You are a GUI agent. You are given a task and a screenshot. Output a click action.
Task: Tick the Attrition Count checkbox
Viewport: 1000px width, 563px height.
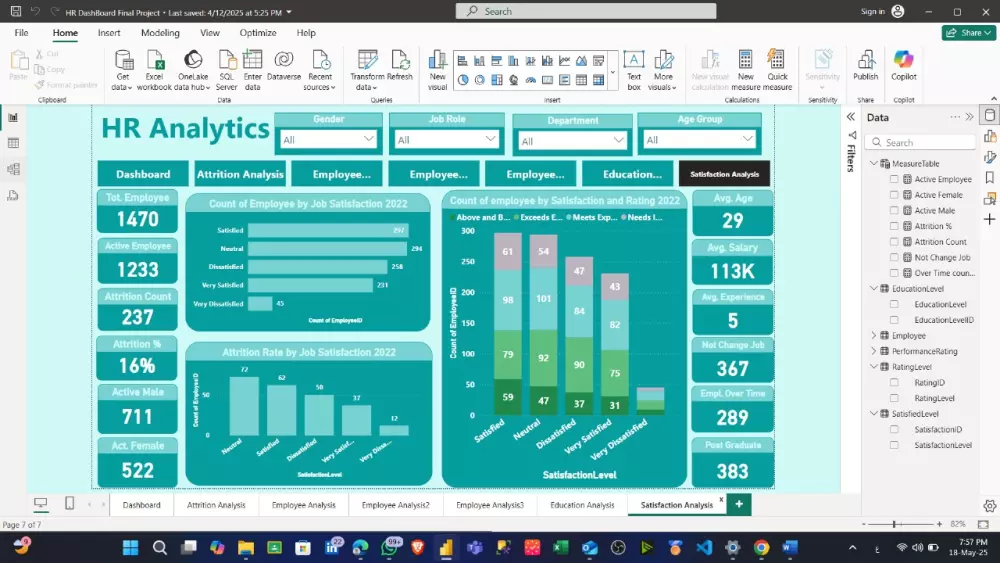(894, 242)
